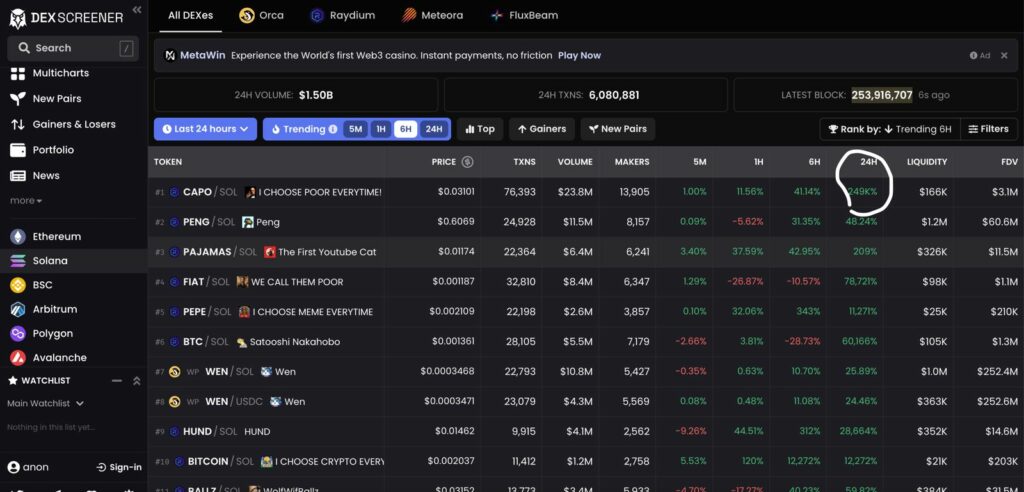Viewport: 1024px width, 492px height.
Task: Open the CAPO/SOL token row
Action: [586, 192]
